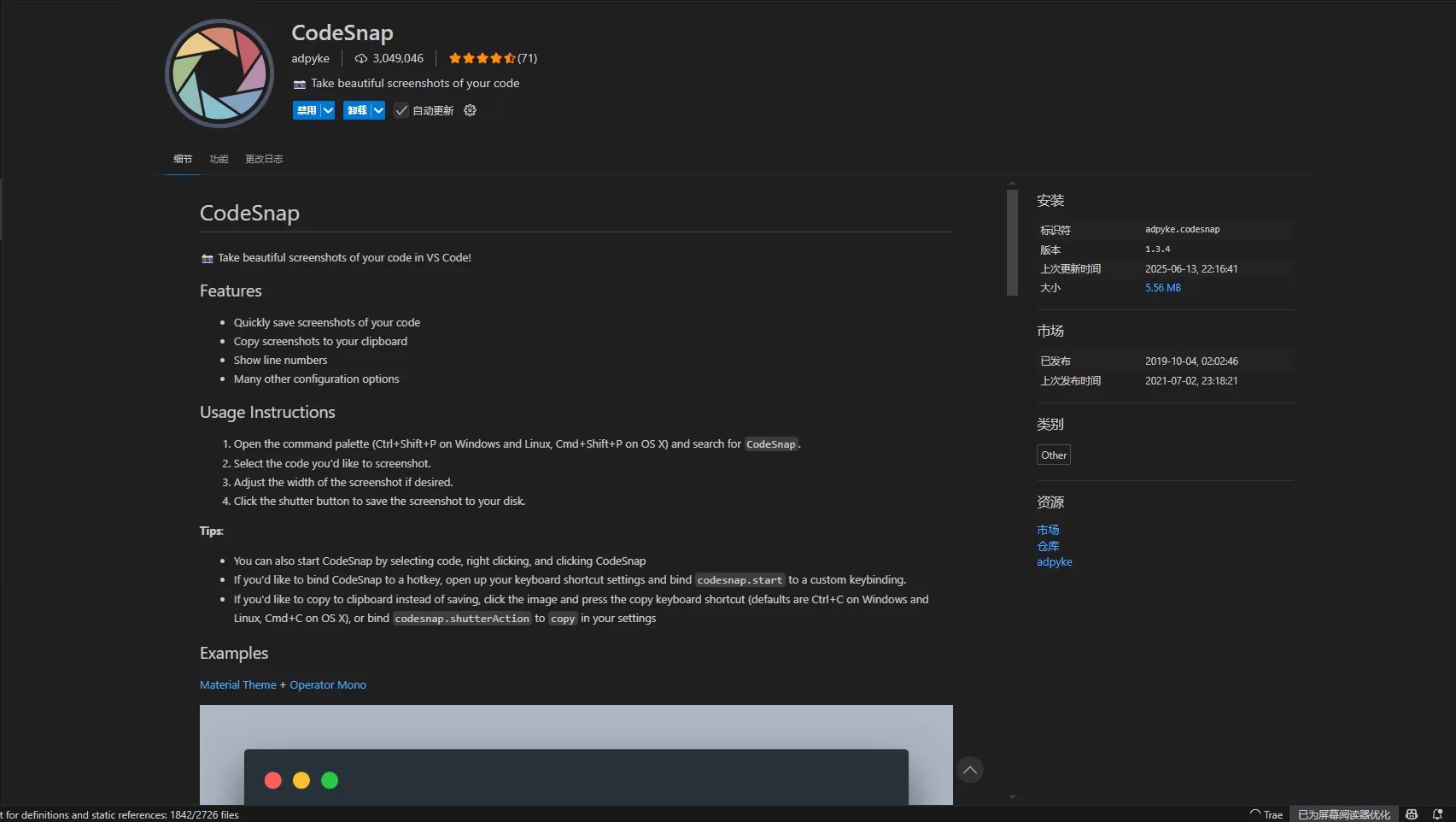The width and height of the screenshot is (1456, 822).
Task: Switch to the 功能 features tab
Action: tap(219, 159)
